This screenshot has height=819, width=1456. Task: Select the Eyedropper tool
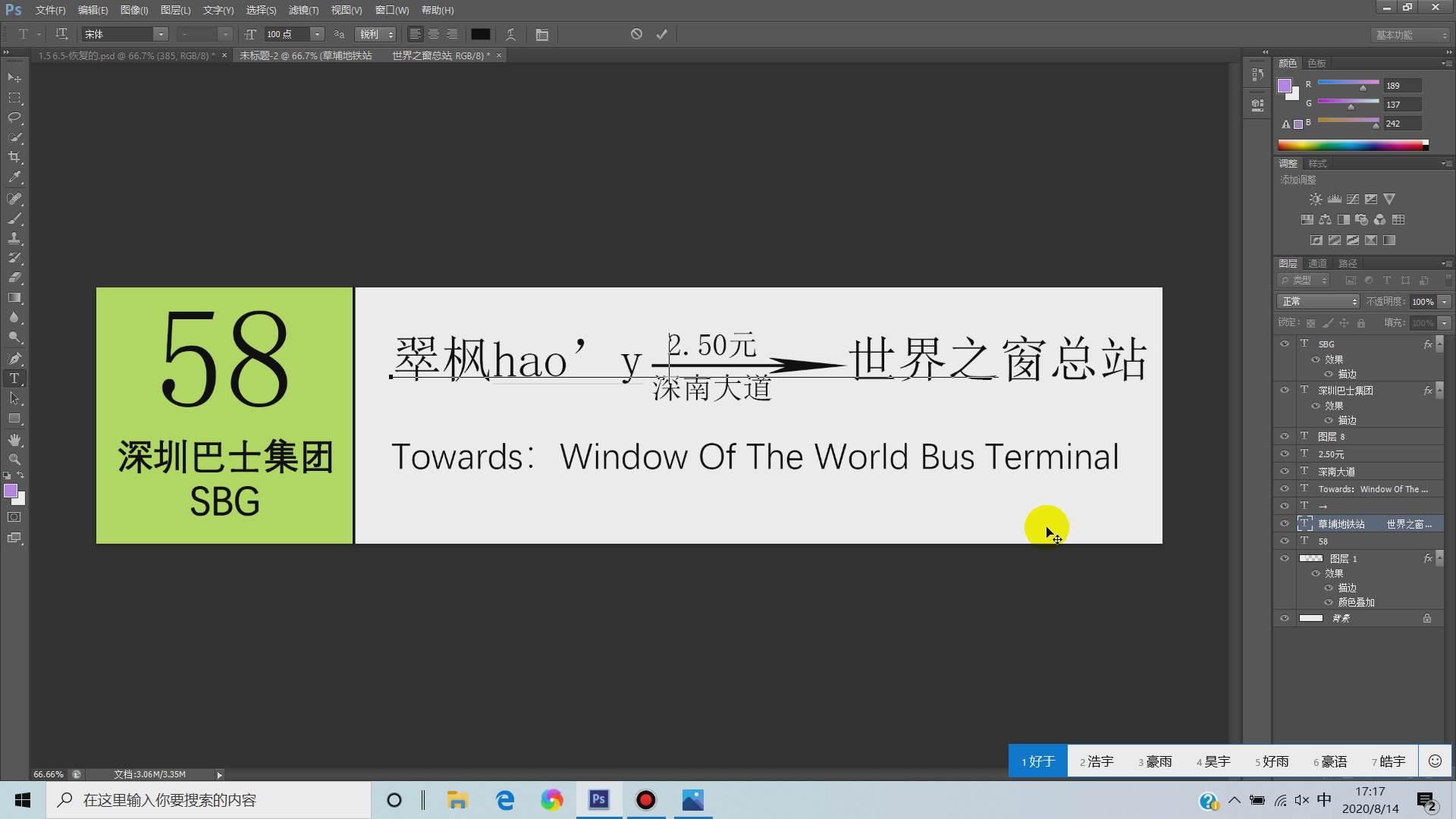point(14,177)
